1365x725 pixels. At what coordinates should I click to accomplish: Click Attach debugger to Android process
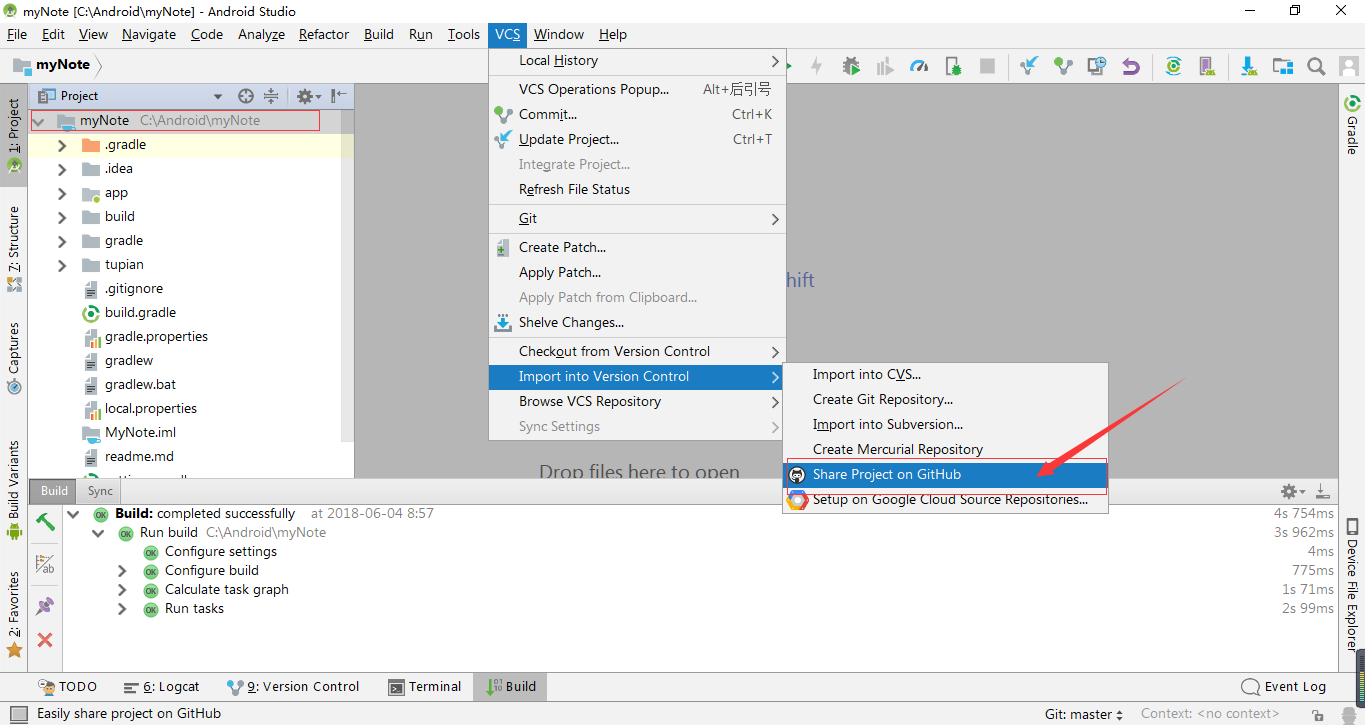[953, 66]
